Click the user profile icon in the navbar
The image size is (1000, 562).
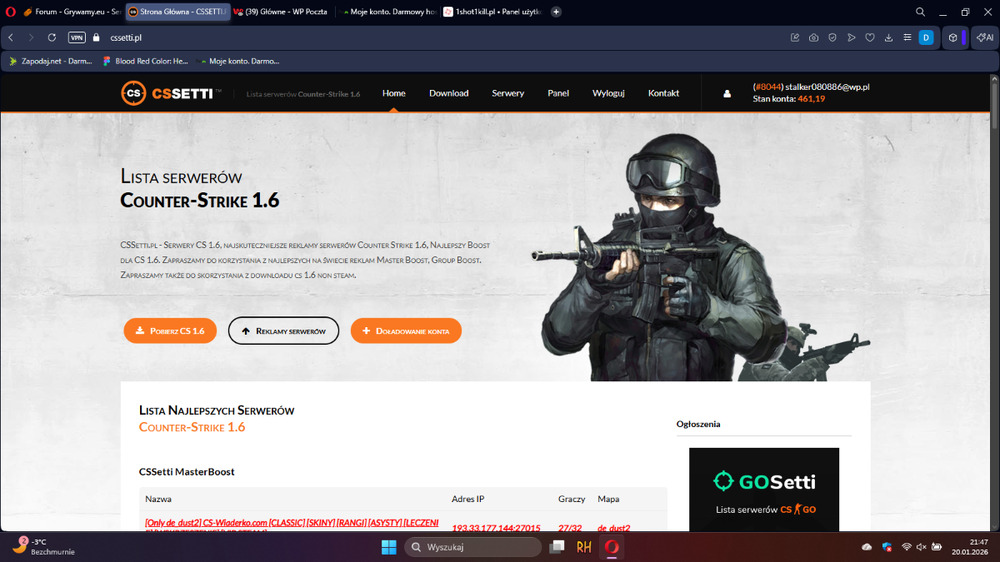727,94
